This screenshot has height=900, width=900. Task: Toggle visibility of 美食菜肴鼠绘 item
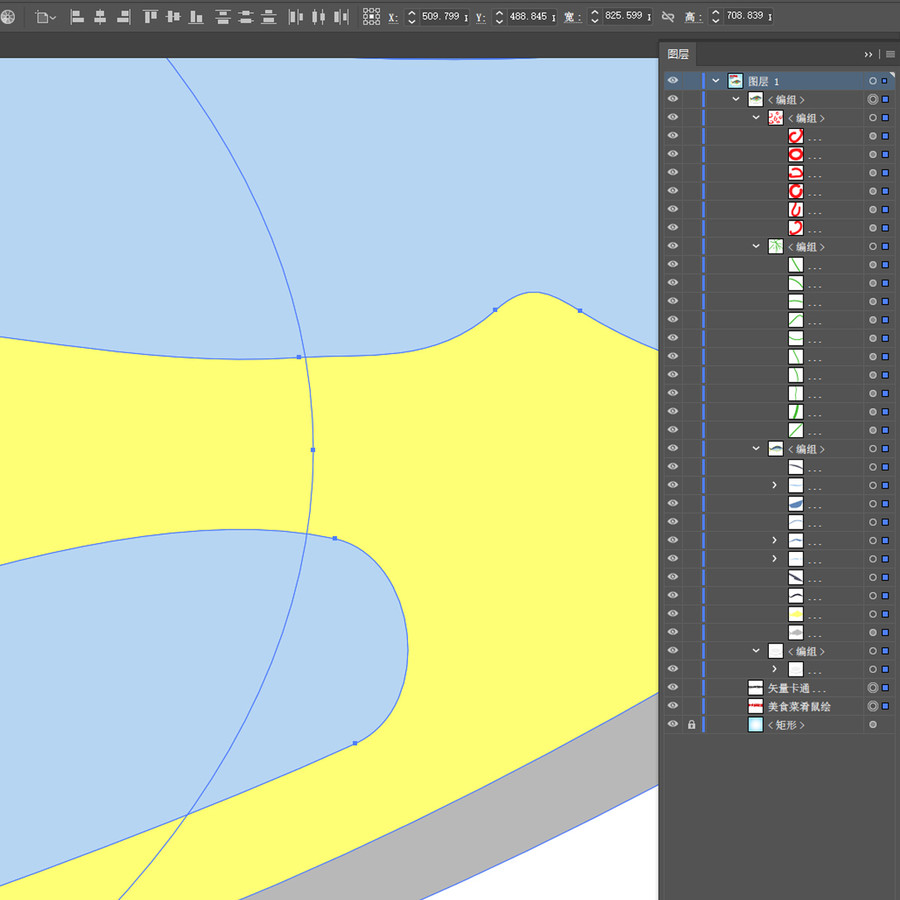(673, 705)
